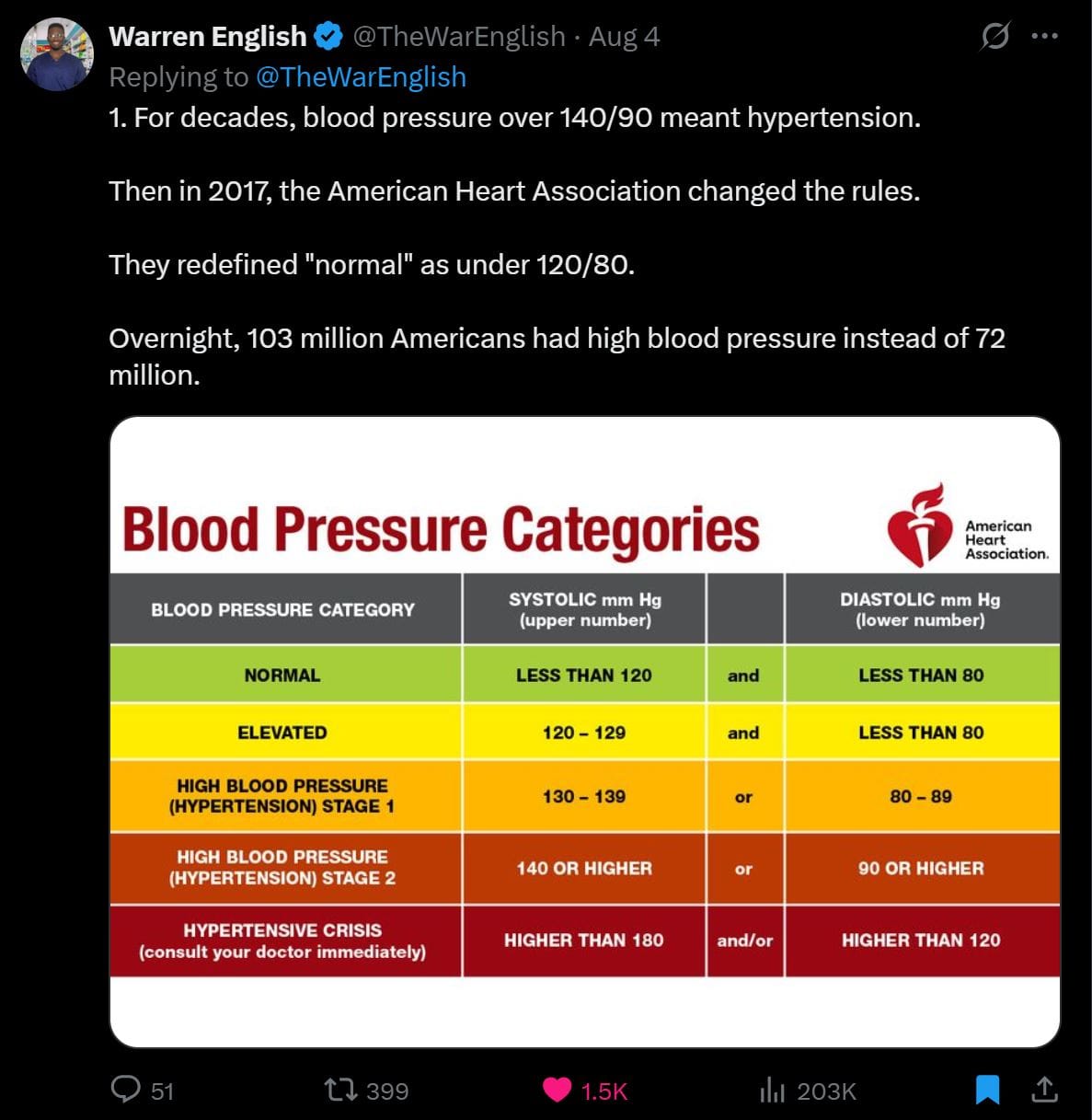Click the 399 repost count
Image resolution: width=1092 pixels, height=1120 pixels.
click(x=387, y=1091)
